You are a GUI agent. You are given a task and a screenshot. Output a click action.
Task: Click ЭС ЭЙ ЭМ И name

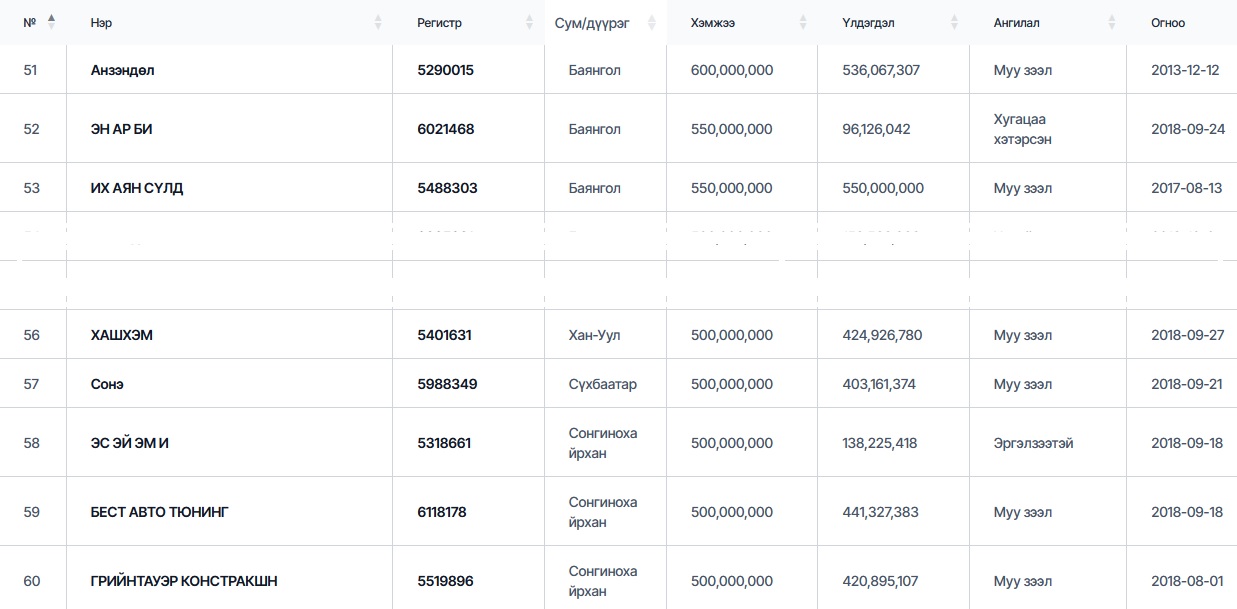(129, 443)
